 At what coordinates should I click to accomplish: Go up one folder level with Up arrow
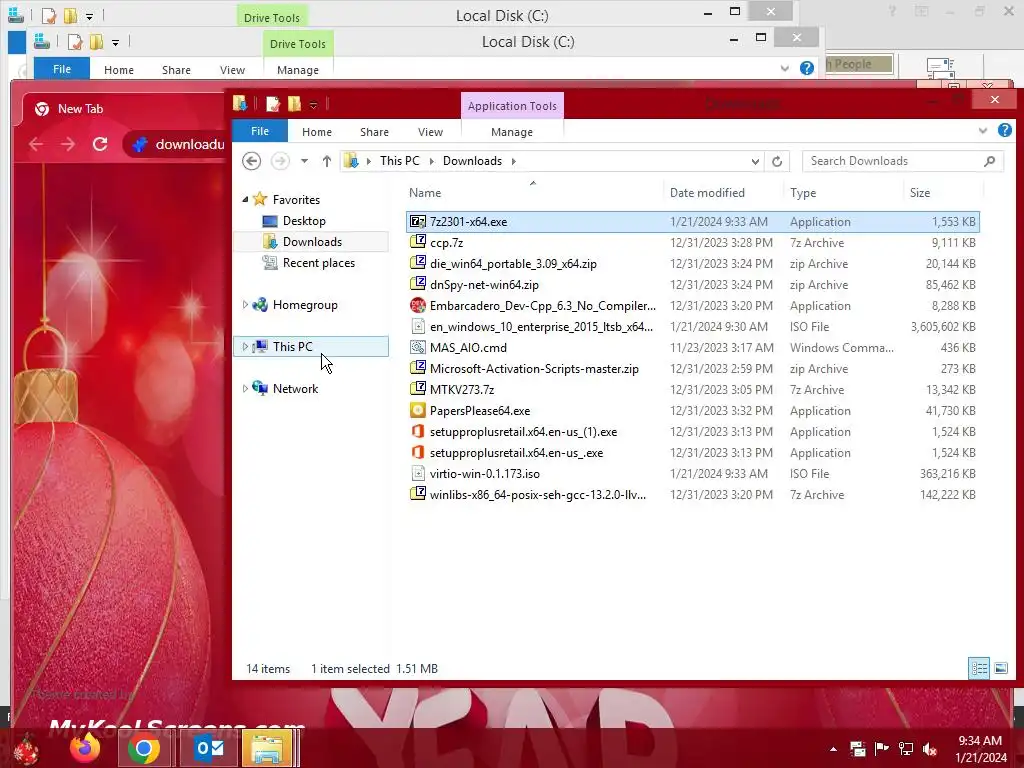click(x=327, y=161)
